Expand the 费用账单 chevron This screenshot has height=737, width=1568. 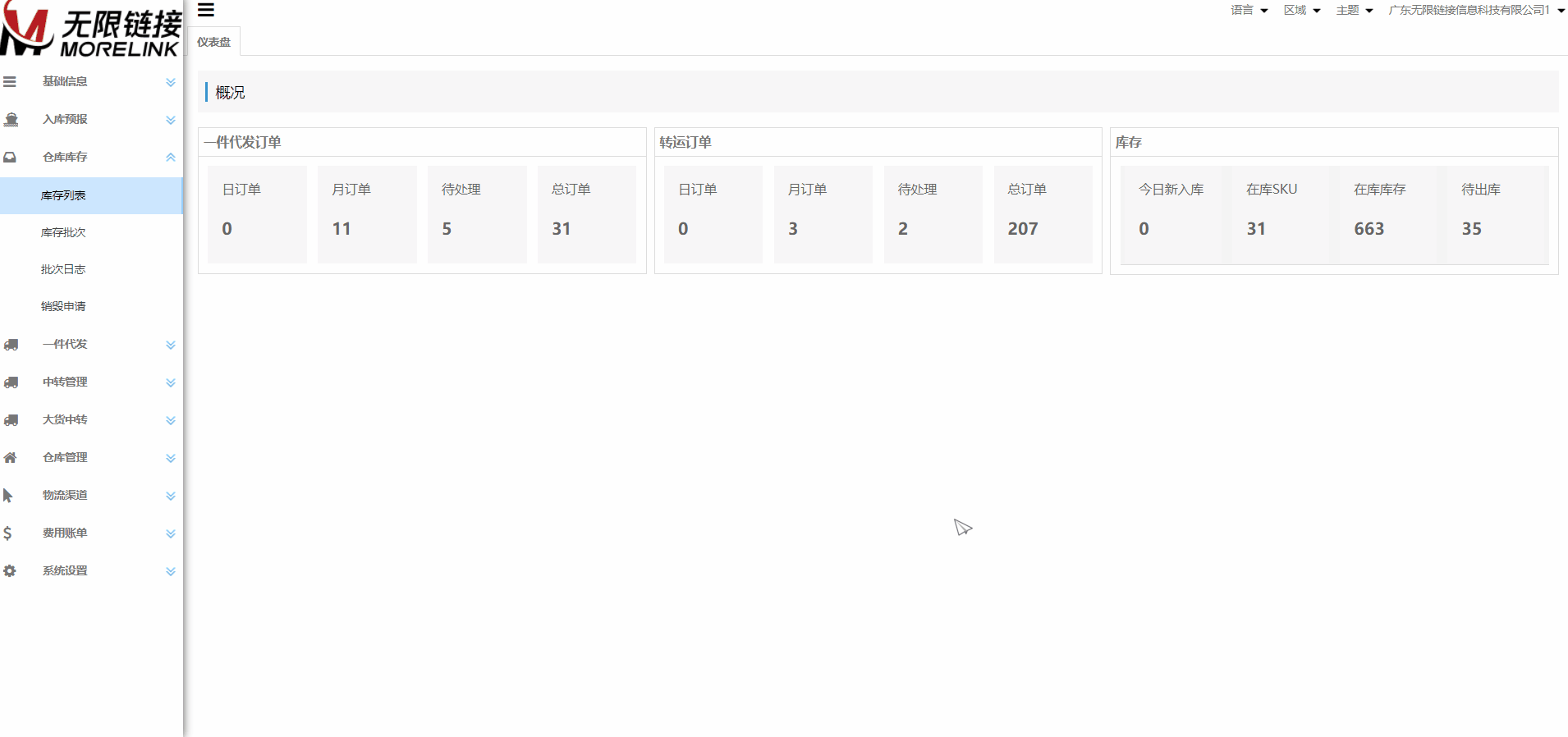pyautogui.click(x=171, y=533)
